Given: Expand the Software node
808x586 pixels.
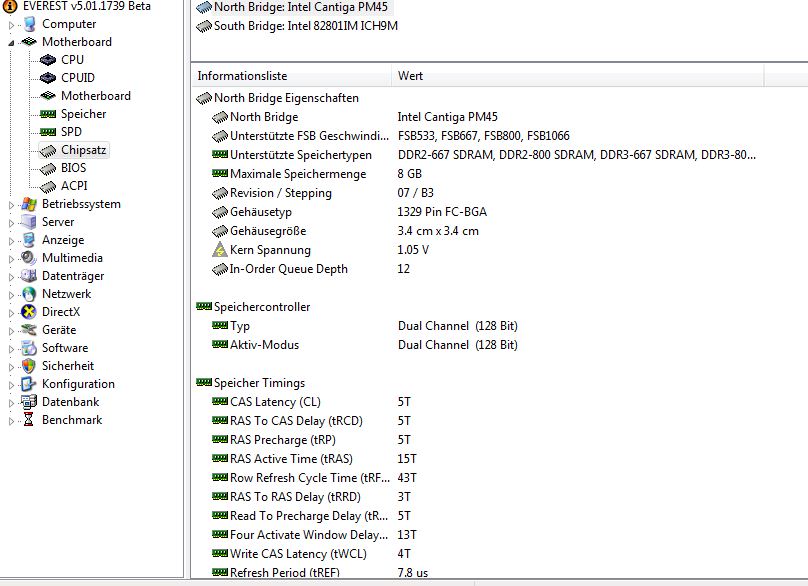Looking at the screenshot, I should (x=11, y=349).
